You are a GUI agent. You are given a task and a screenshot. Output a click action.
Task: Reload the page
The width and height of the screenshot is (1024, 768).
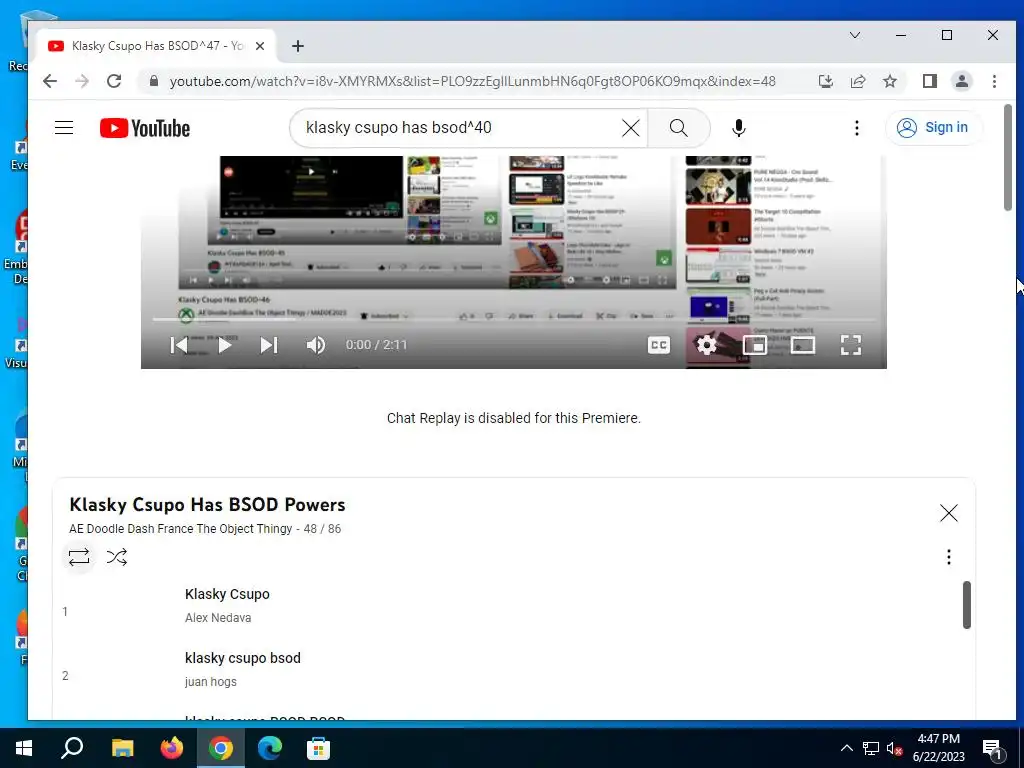[114, 81]
